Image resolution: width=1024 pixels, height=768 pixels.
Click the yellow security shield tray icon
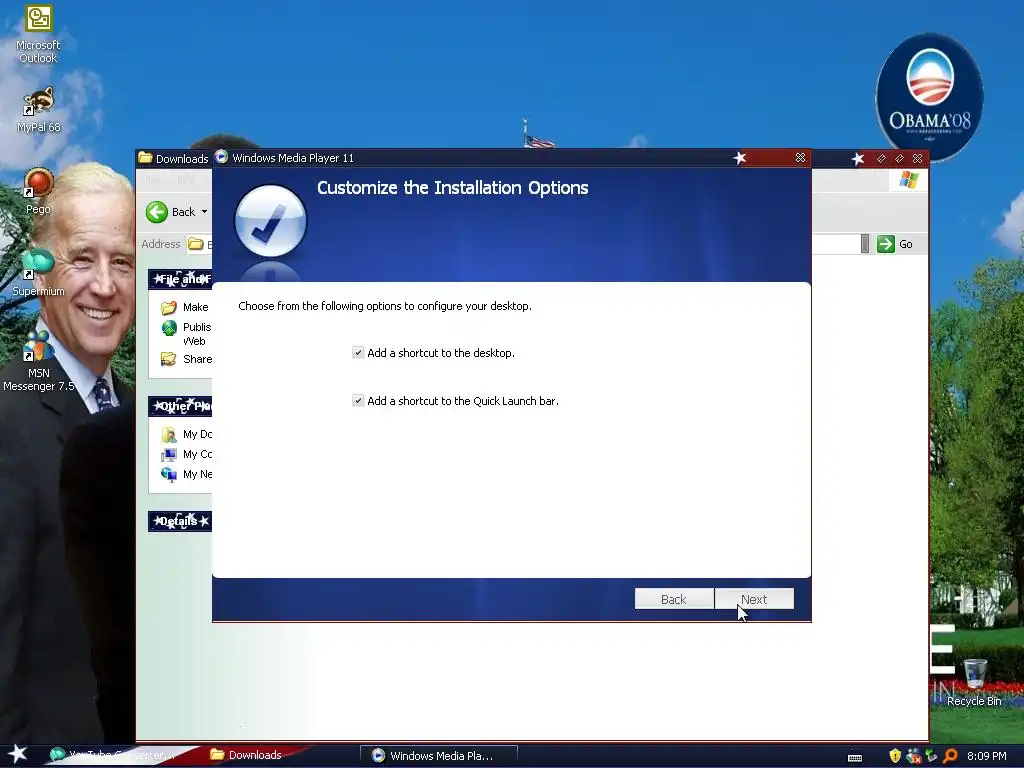pyautogui.click(x=895, y=756)
